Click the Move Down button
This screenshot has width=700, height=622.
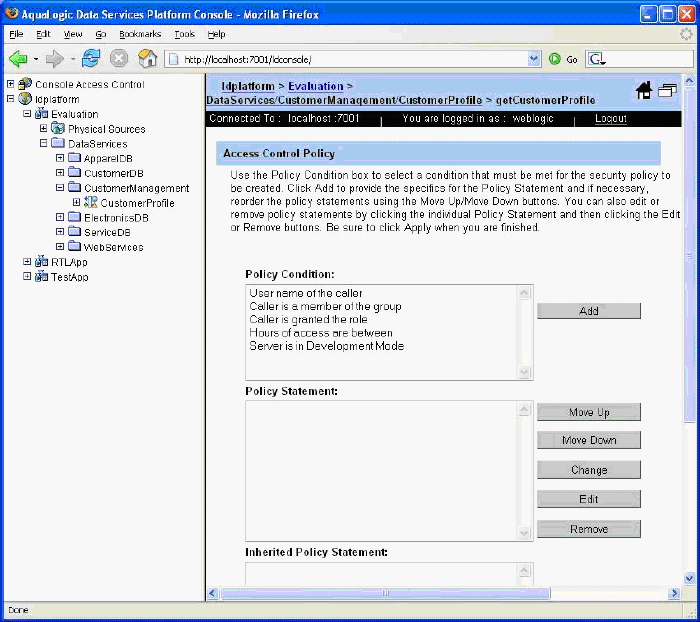(x=588, y=440)
